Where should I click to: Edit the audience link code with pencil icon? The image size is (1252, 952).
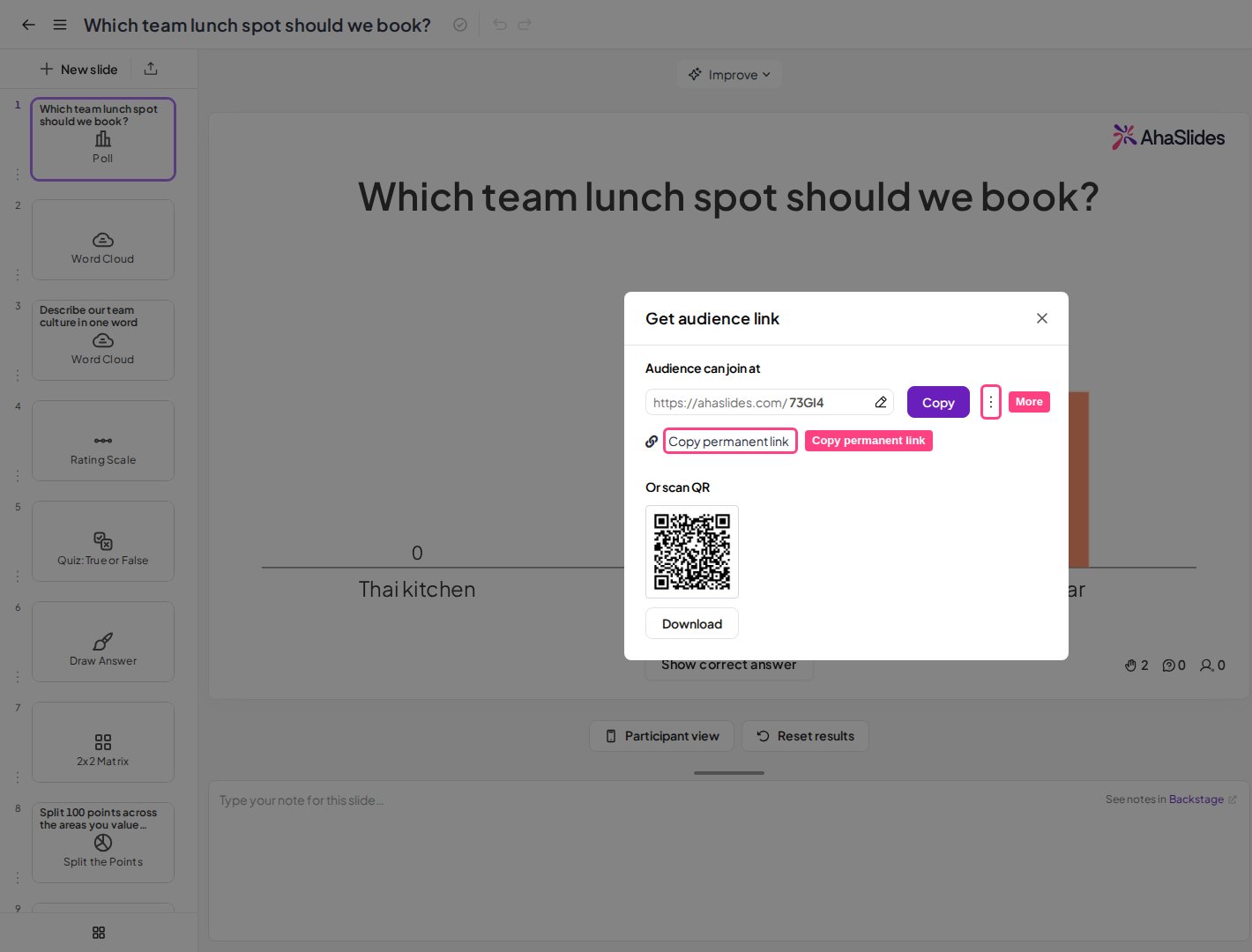coord(881,402)
